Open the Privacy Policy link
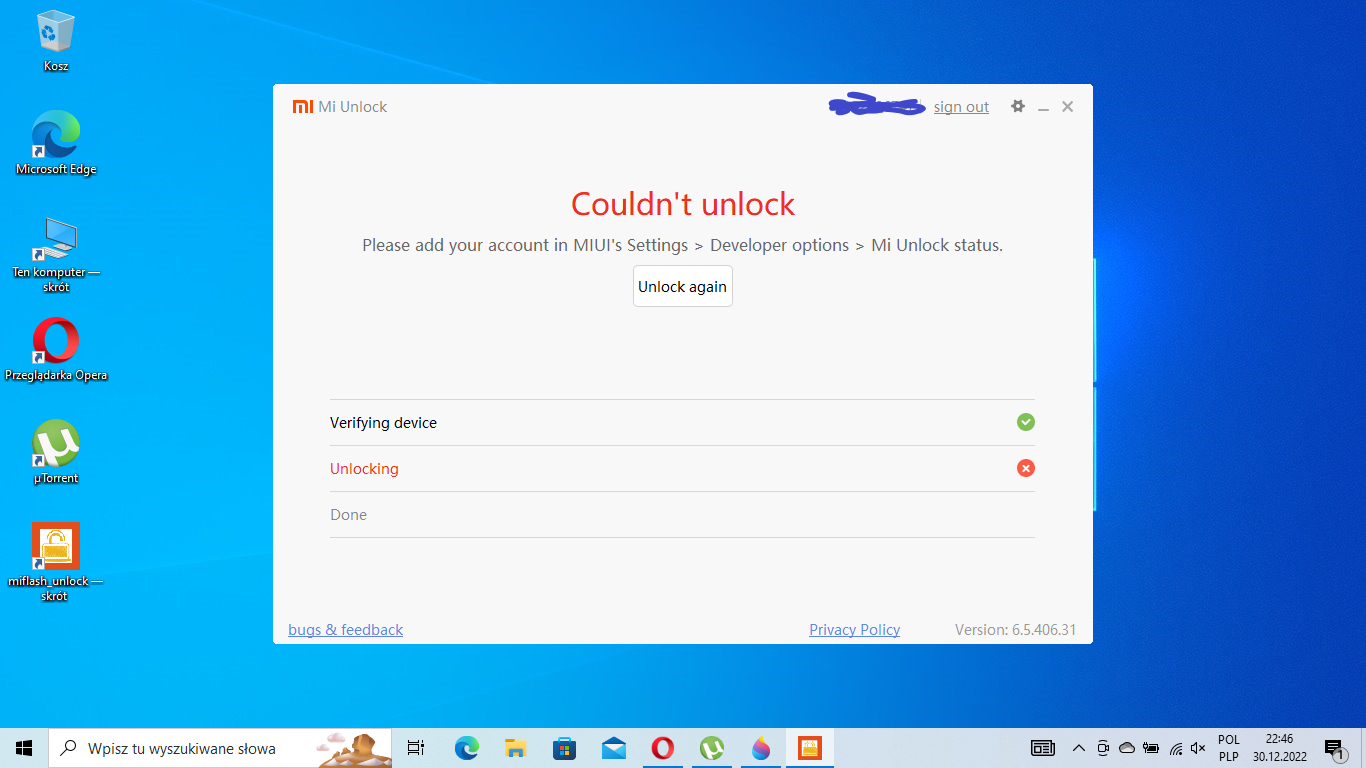Screen dimensions: 1366x768 click(854, 630)
